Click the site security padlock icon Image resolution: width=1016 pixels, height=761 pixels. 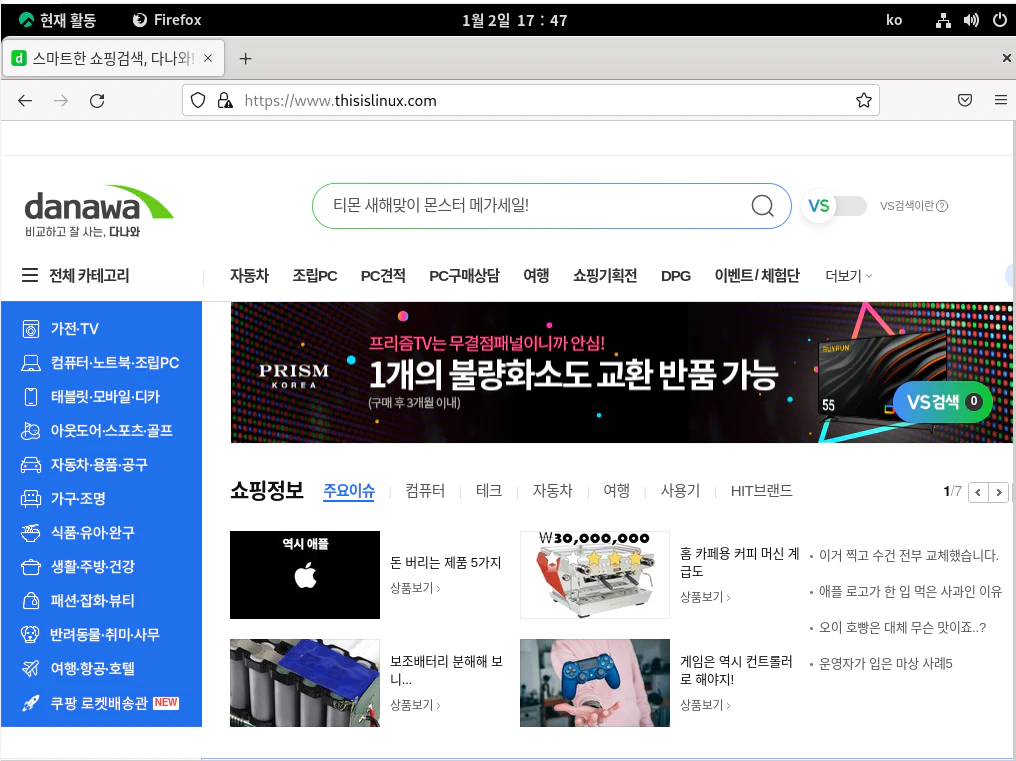point(225,100)
